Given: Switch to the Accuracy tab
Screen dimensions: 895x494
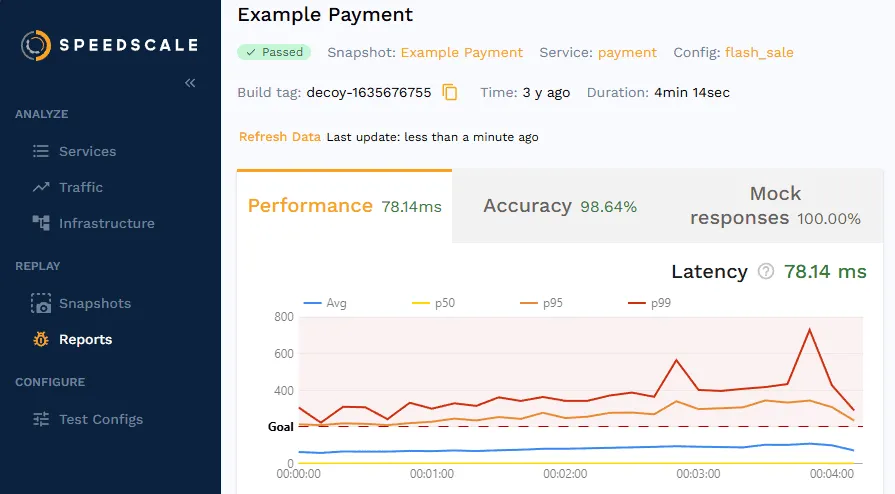Looking at the screenshot, I should tap(560, 206).
